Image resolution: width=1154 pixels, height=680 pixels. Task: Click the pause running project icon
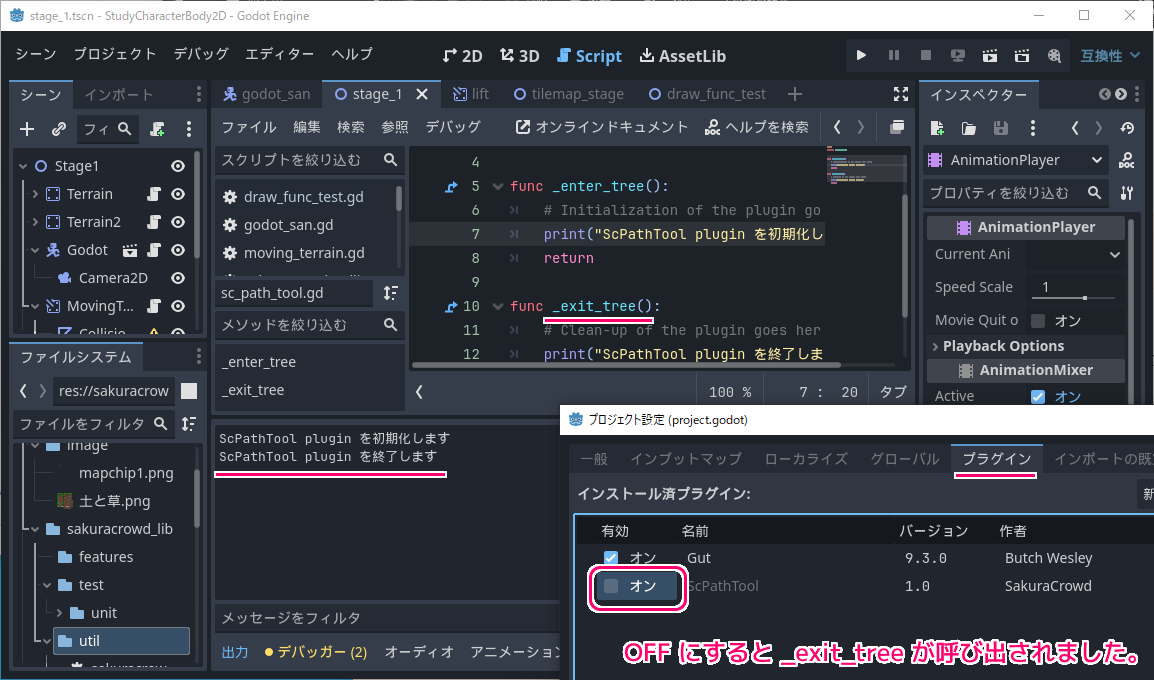tap(893, 55)
